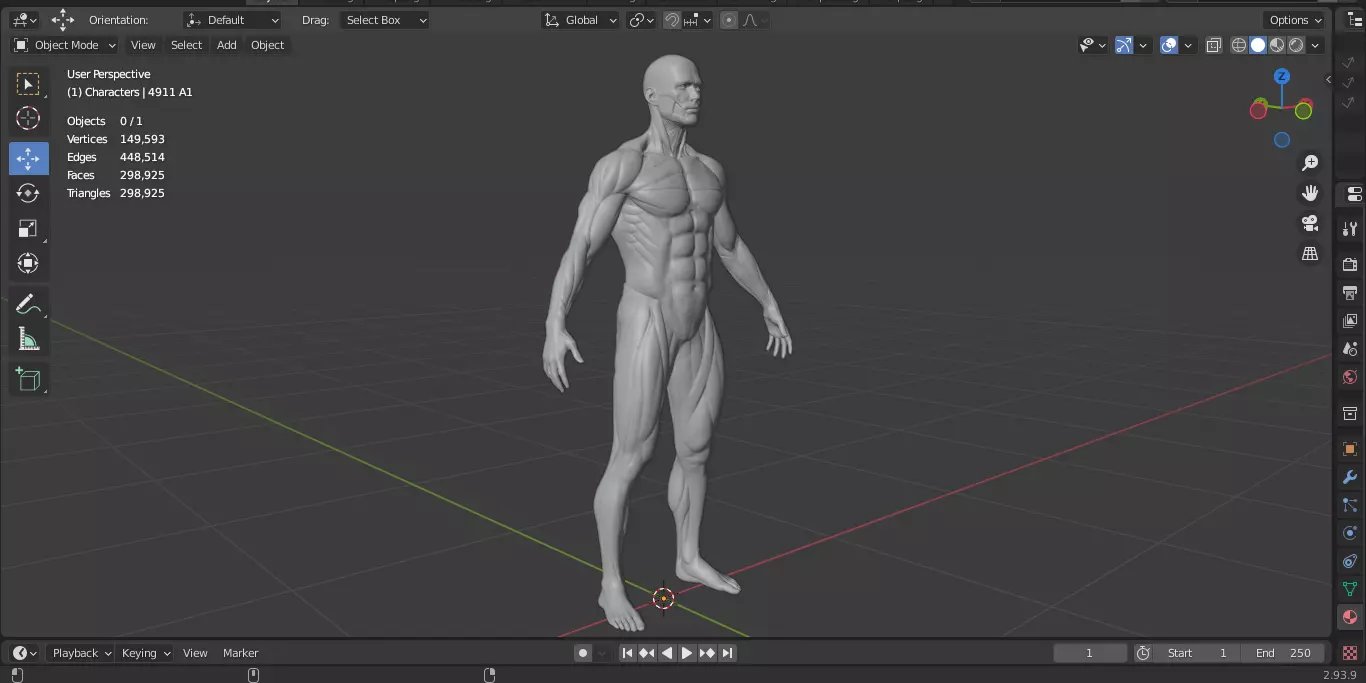Open the Marker menu
The height and width of the screenshot is (683, 1366).
241,653
